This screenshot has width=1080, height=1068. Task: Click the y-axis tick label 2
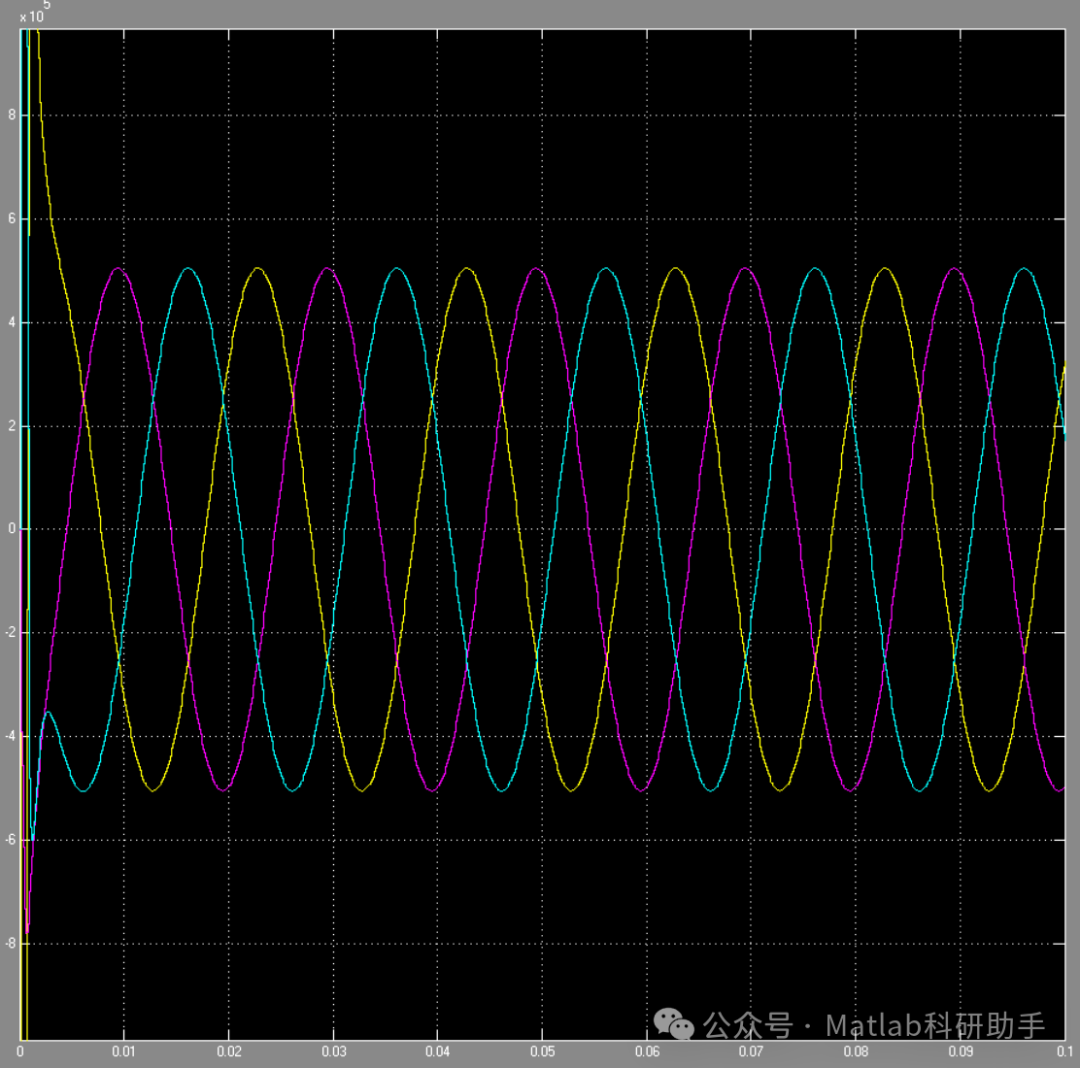(12, 426)
